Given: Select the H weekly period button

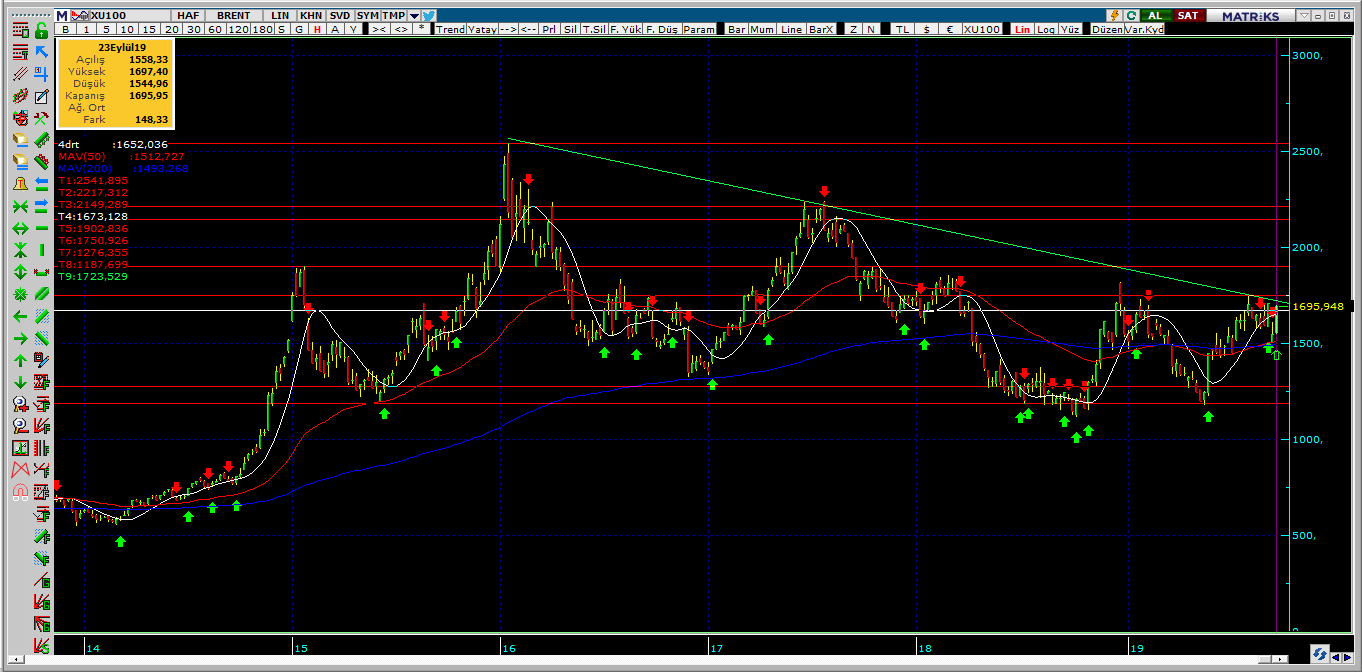Looking at the screenshot, I should pos(315,30).
